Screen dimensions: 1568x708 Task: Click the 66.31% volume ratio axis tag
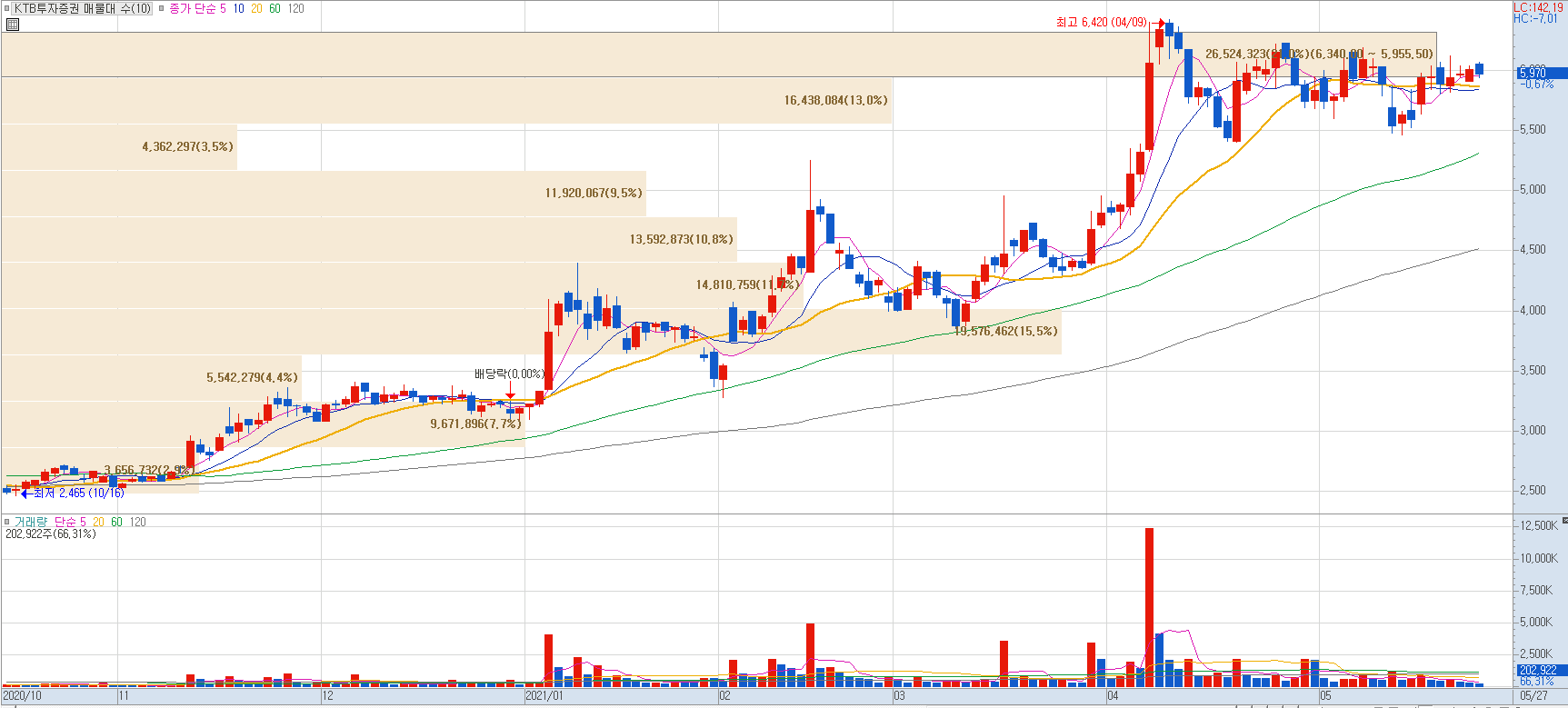[x=1537, y=681]
